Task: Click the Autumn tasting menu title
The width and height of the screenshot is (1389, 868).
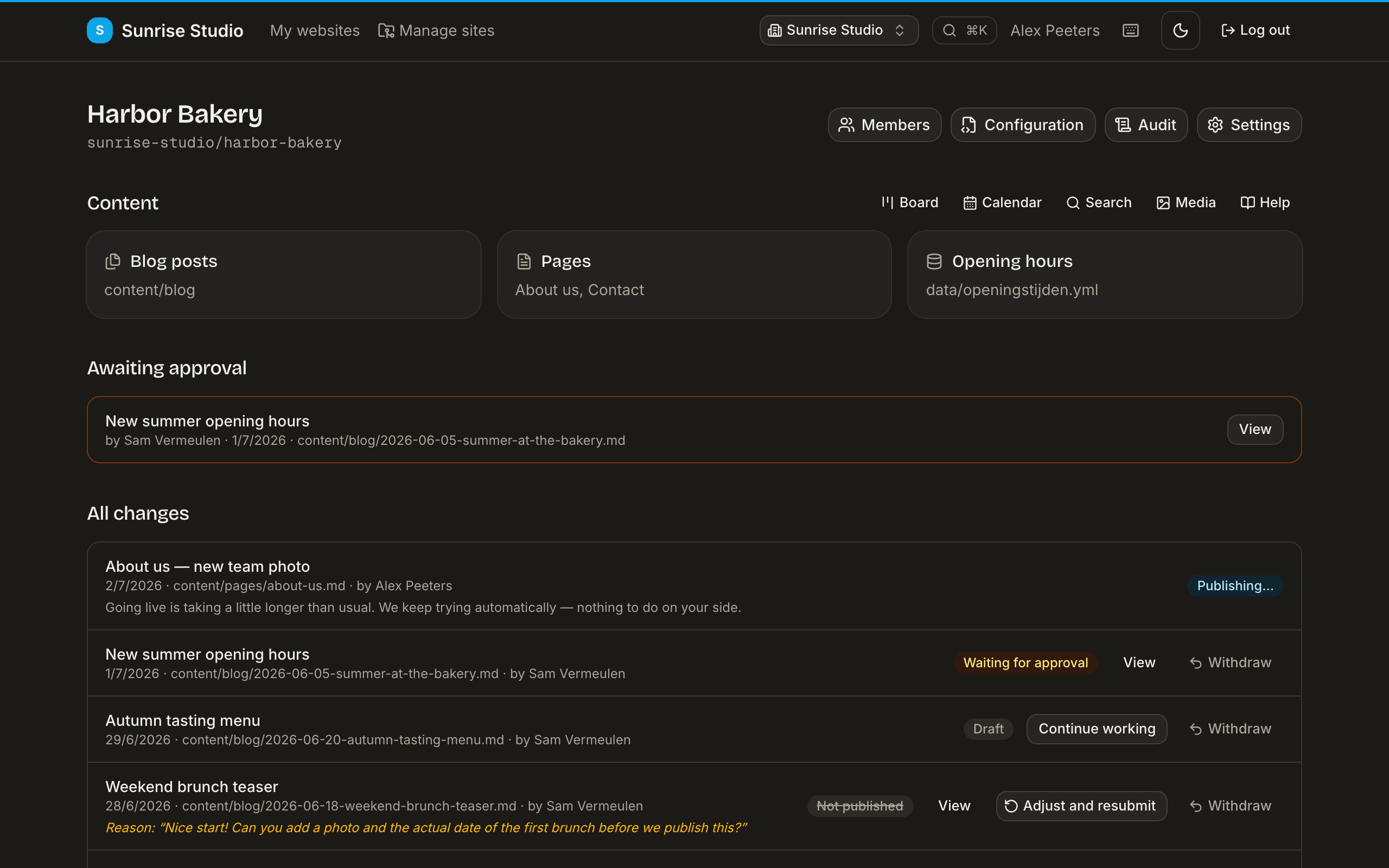Action: tap(182, 720)
